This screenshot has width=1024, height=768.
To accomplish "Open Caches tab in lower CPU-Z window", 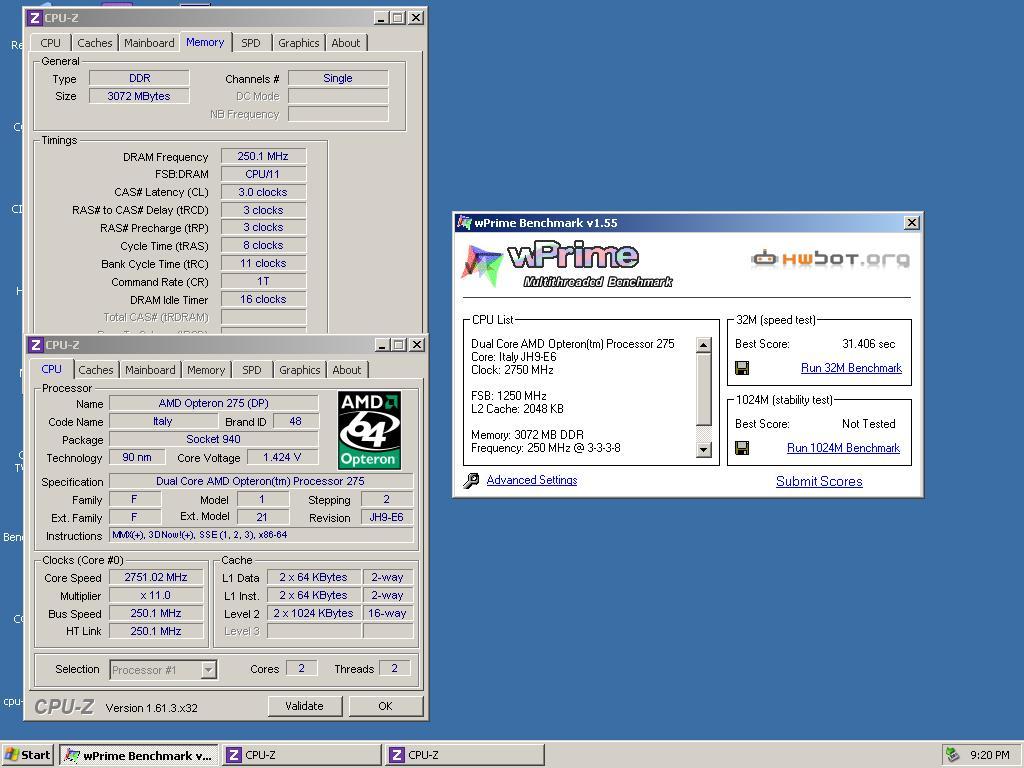I will (x=96, y=370).
